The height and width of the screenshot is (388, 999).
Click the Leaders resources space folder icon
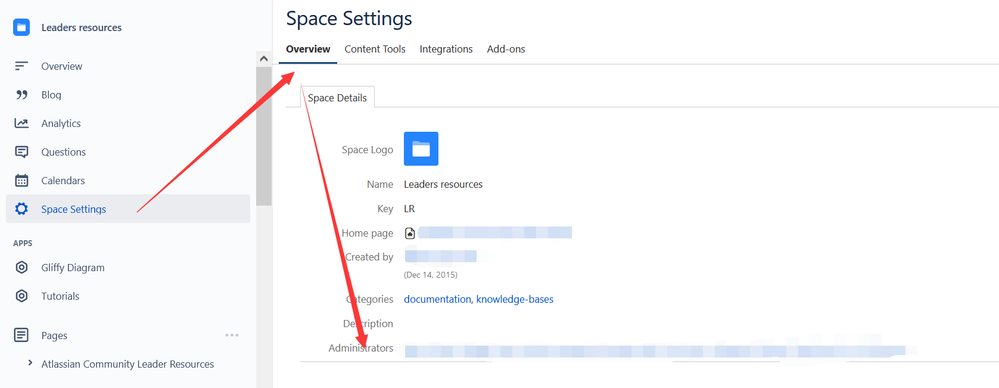click(22, 27)
